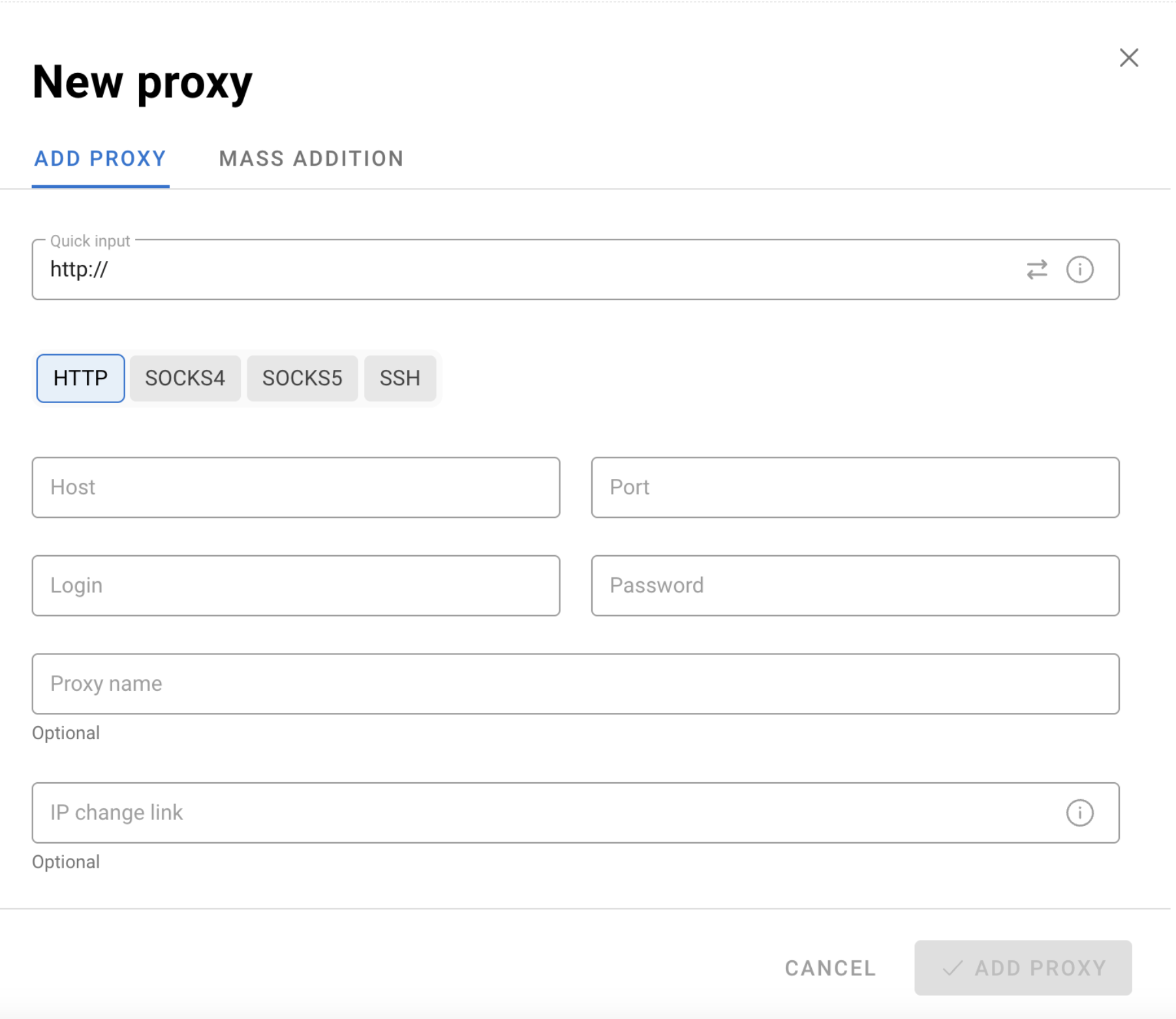Click the info icon in IP change link field
Image resolution: width=1176 pixels, height=1019 pixels.
coord(1079,813)
